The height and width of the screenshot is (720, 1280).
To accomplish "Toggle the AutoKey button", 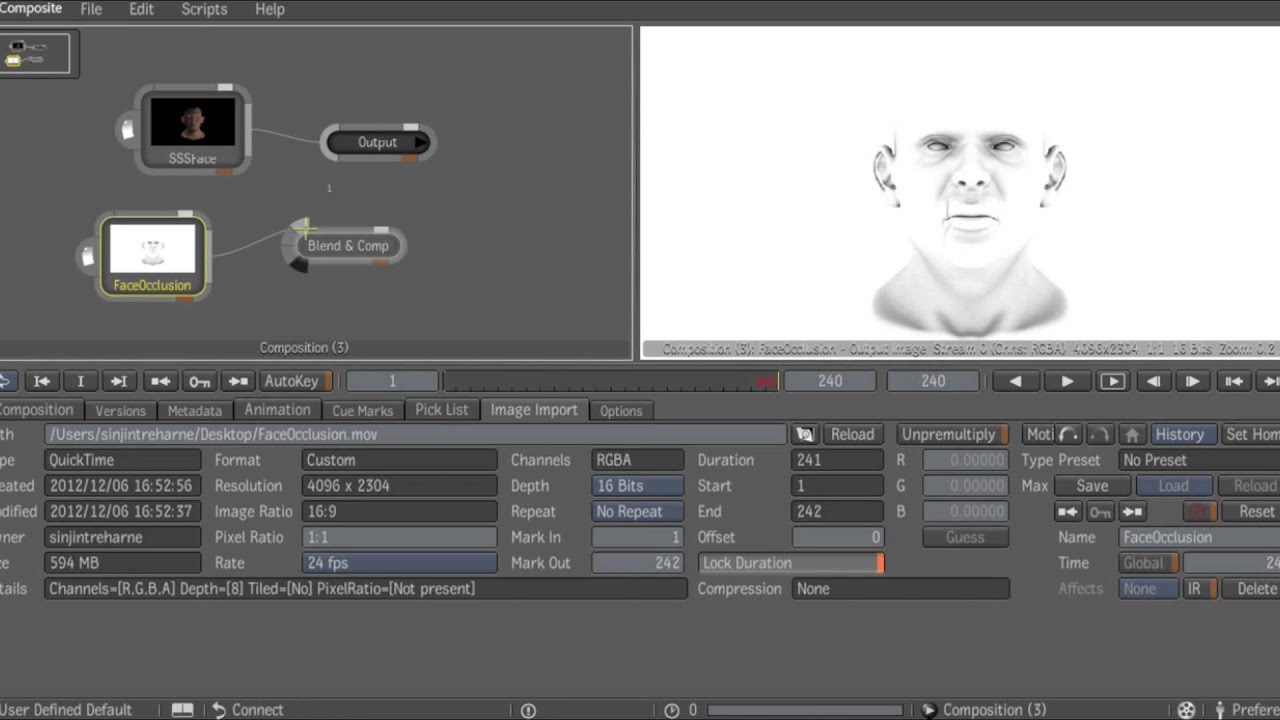I will coord(296,381).
